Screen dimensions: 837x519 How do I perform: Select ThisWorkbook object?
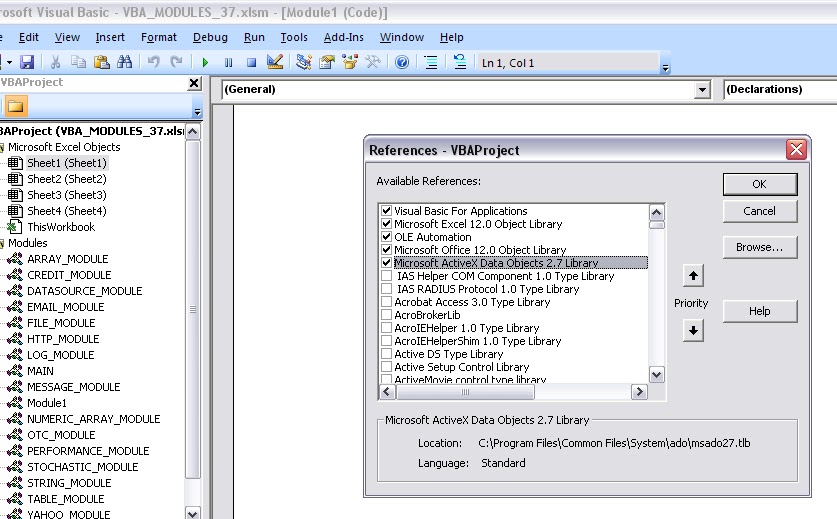pyautogui.click(x=61, y=227)
